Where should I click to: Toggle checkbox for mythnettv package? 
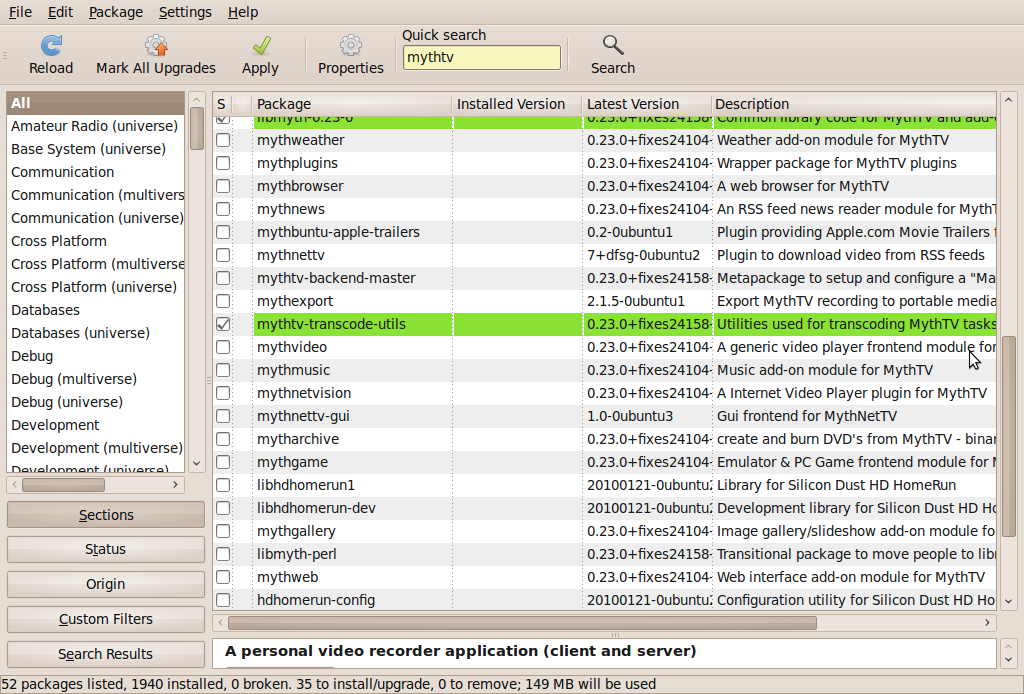[223, 255]
